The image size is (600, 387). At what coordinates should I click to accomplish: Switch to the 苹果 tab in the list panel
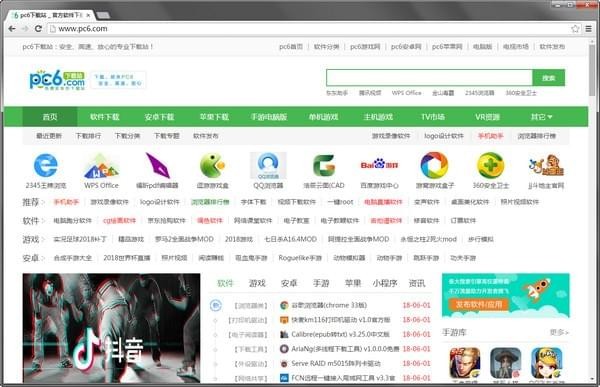(x=353, y=283)
